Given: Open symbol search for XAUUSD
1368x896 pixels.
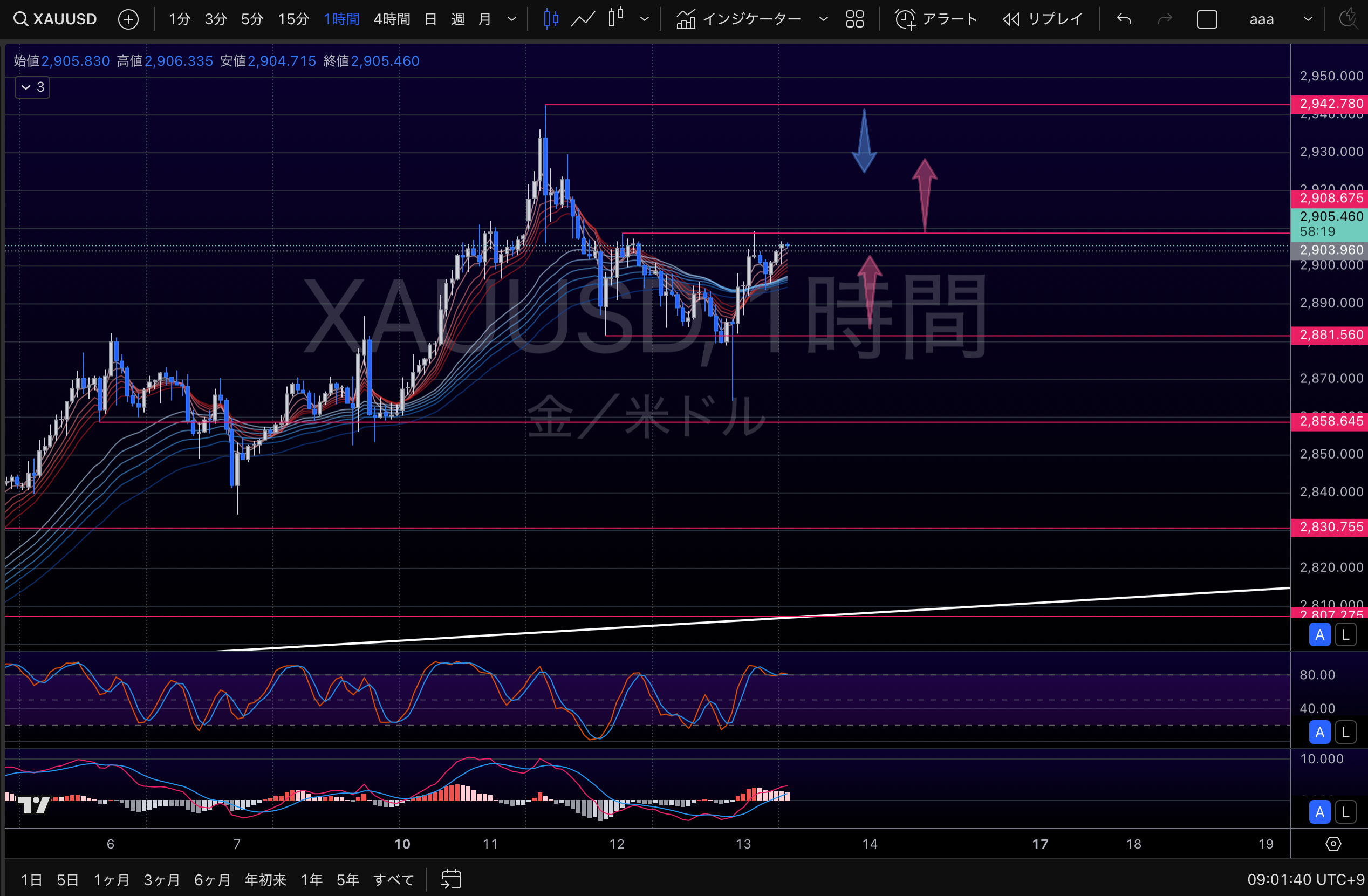Looking at the screenshot, I should (55, 19).
